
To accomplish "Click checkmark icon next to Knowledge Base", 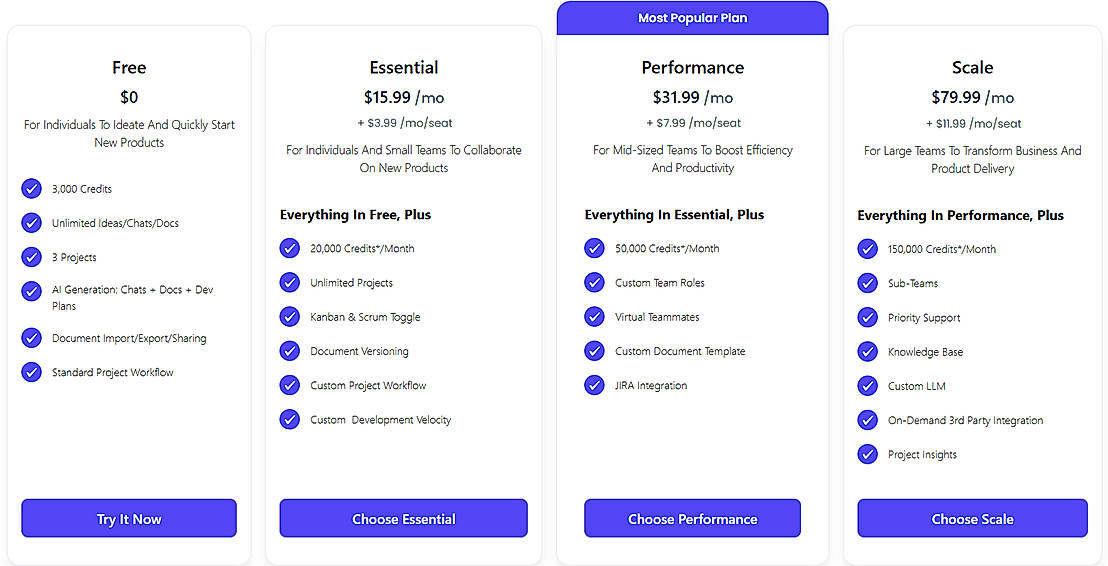I will [868, 351].
